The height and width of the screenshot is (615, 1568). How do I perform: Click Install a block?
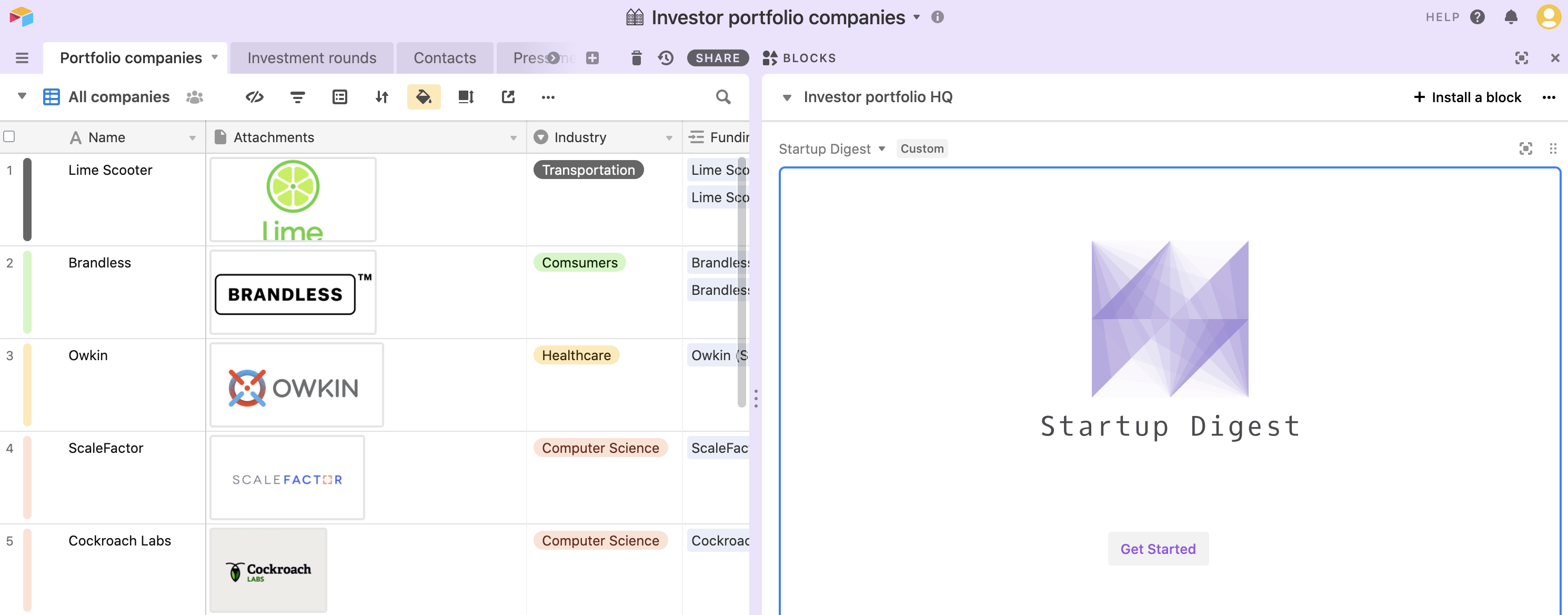[1467, 97]
